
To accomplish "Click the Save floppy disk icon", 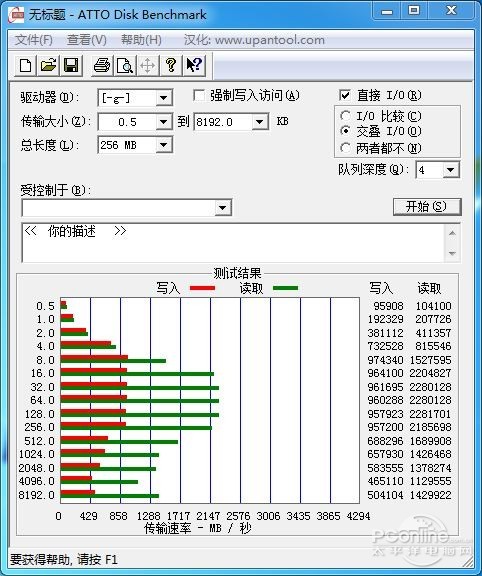I will pyautogui.click(x=71, y=66).
